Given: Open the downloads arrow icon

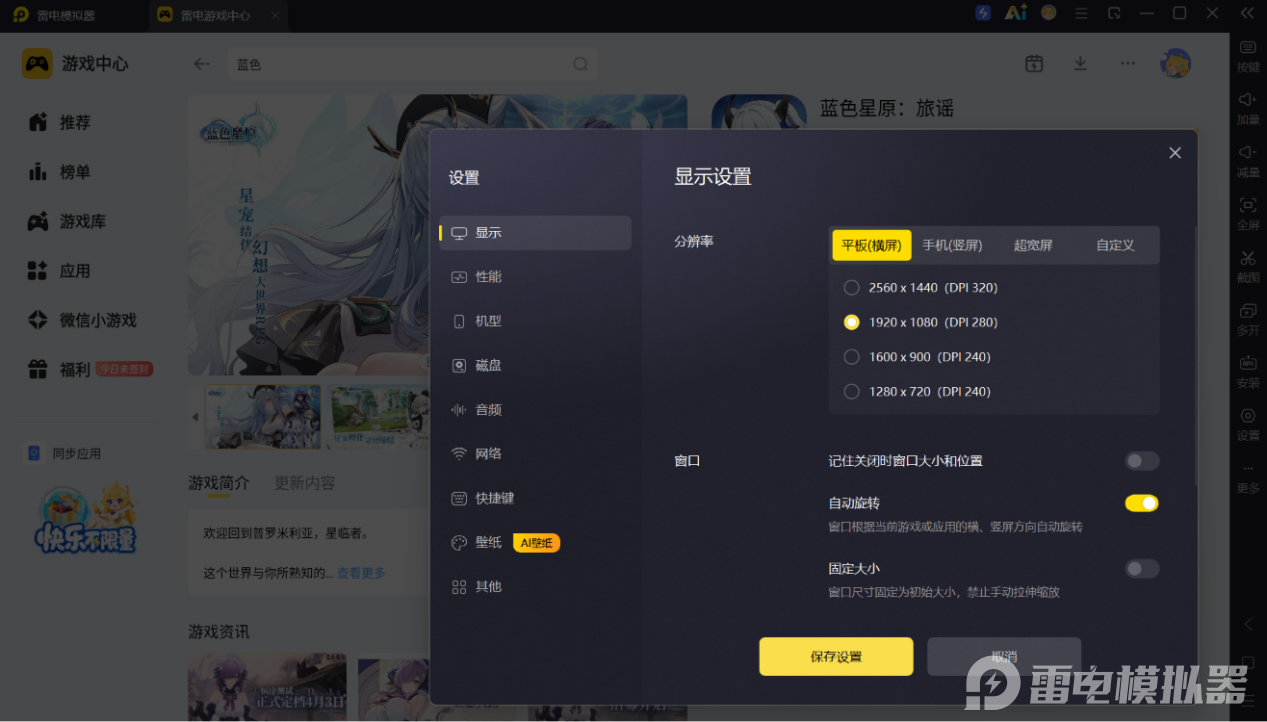Looking at the screenshot, I should [1080, 63].
